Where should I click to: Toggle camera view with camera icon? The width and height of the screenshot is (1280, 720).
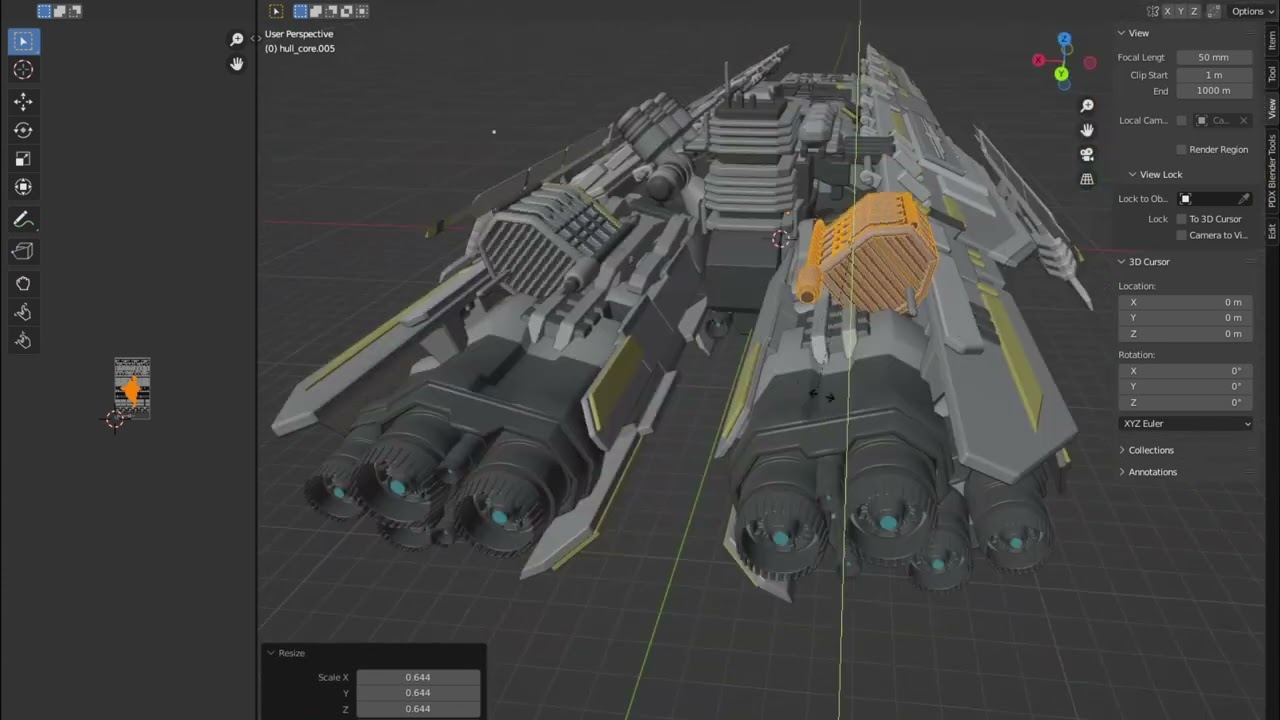coord(1087,154)
